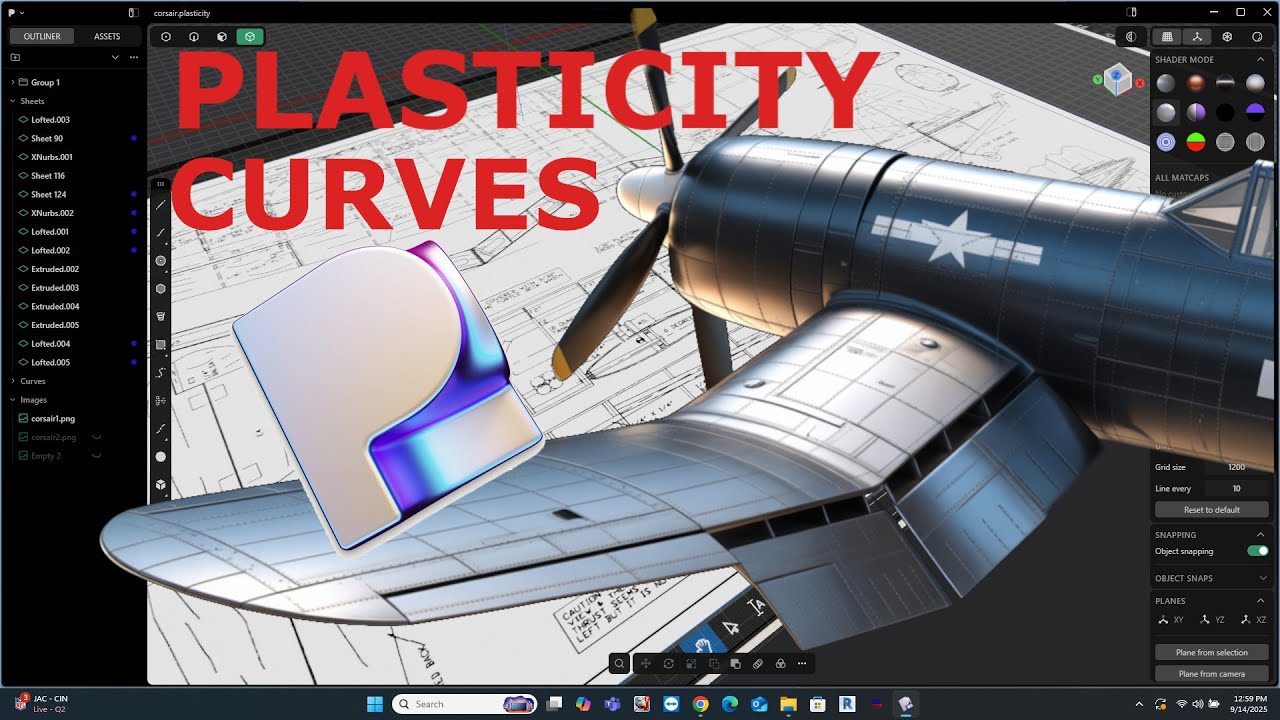The height and width of the screenshot is (720, 1280).
Task: Open the planes/axes panel icon
Action: [x=1197, y=37]
